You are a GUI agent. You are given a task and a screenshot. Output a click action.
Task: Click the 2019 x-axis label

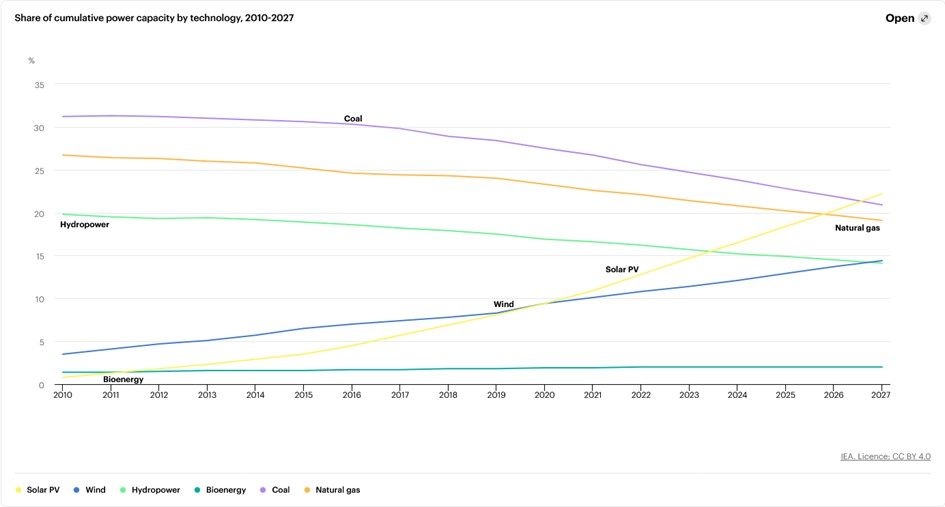(496, 395)
